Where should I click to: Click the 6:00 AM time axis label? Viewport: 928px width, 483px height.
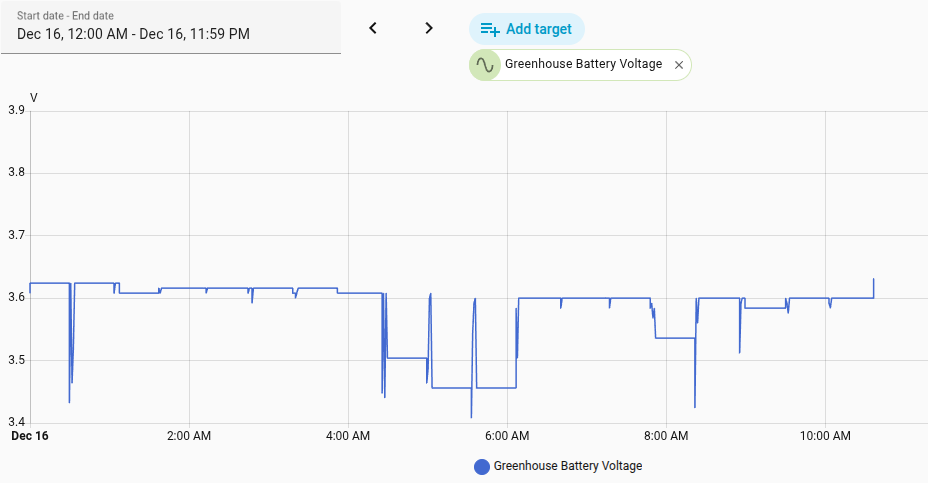(507, 436)
